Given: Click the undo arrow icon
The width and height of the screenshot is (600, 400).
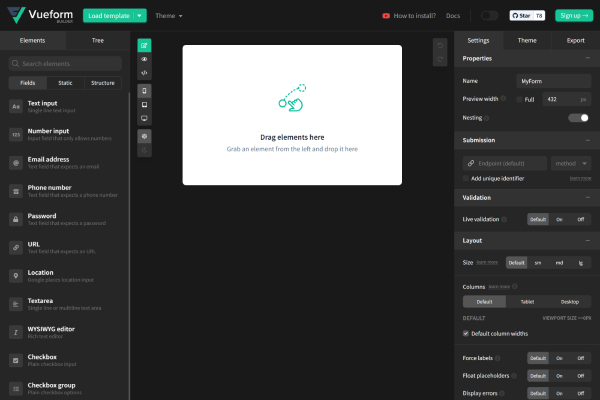Looking at the screenshot, I should click(x=440, y=46).
